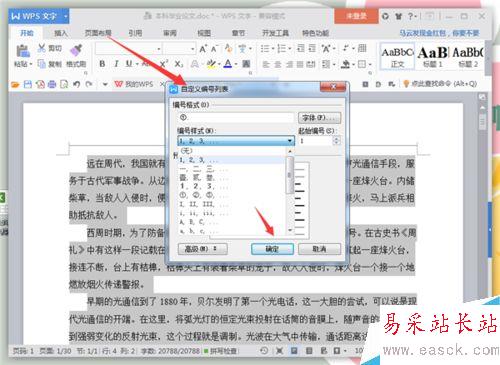This screenshot has width=500, height=365.
Task: Click the Paste (粘贴) icon
Action: (22, 51)
